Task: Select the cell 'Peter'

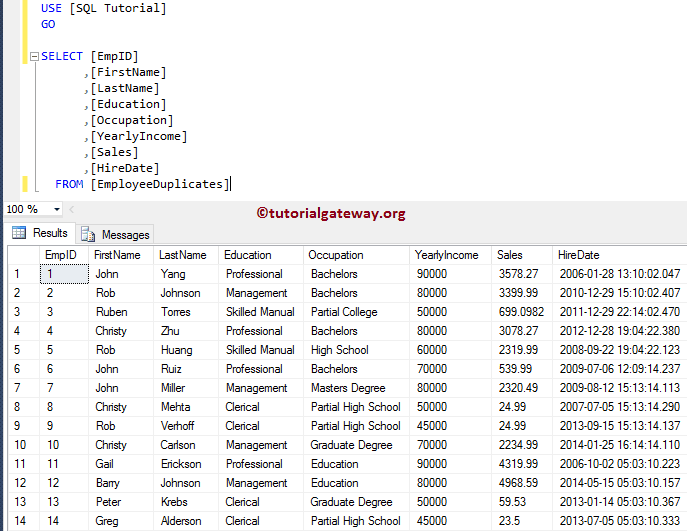Action: coord(121,502)
